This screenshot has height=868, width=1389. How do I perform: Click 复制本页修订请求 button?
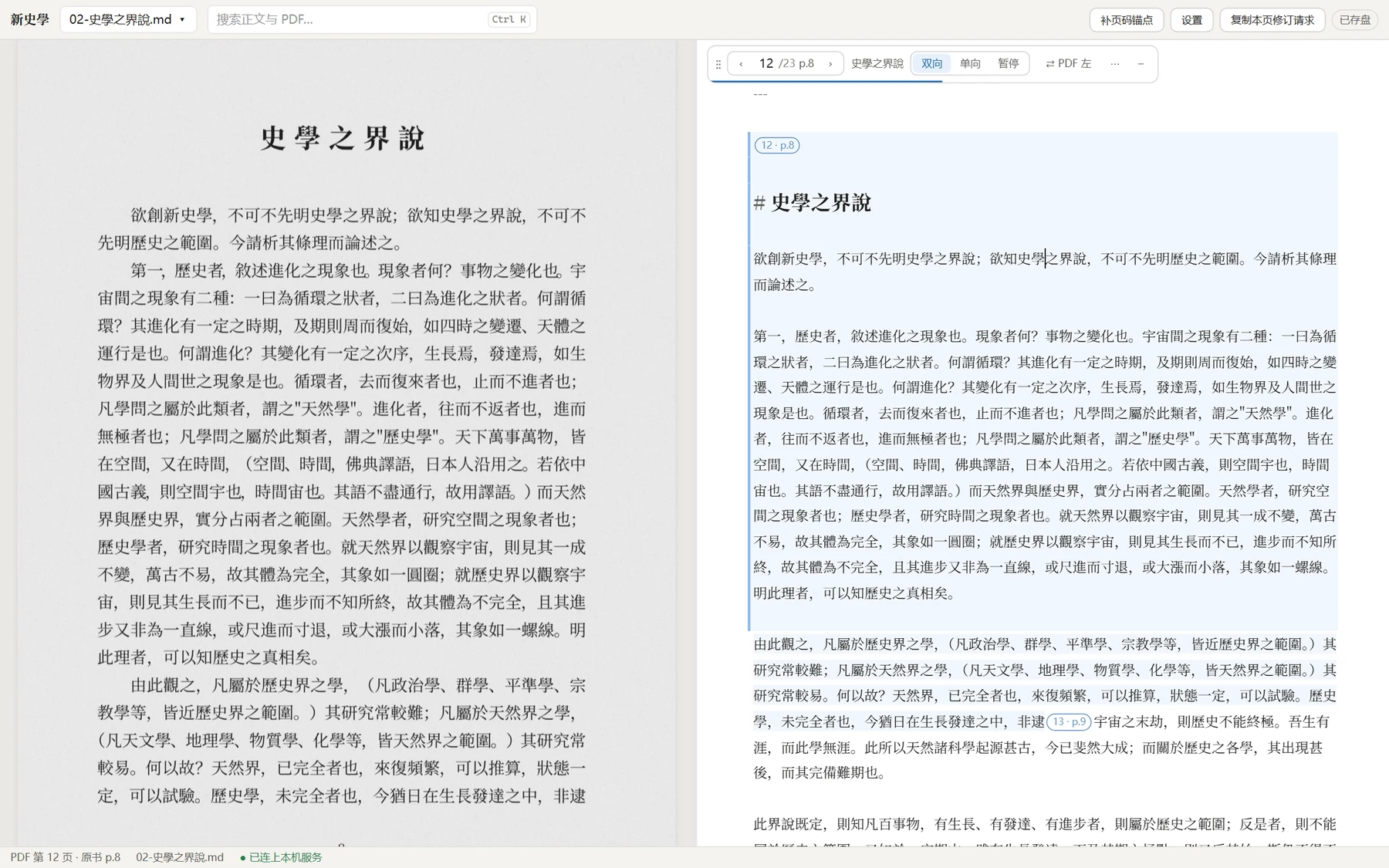pyautogui.click(x=1272, y=20)
